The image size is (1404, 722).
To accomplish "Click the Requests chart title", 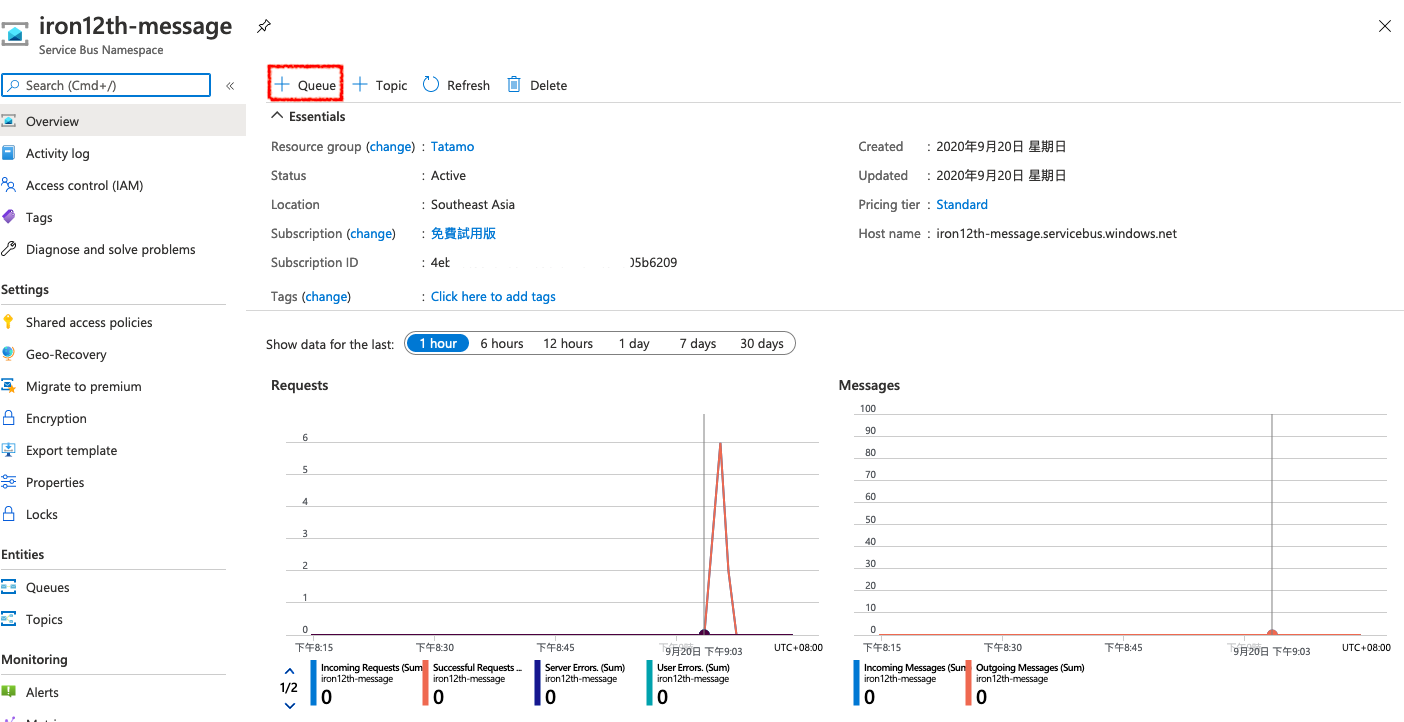I will [x=300, y=385].
